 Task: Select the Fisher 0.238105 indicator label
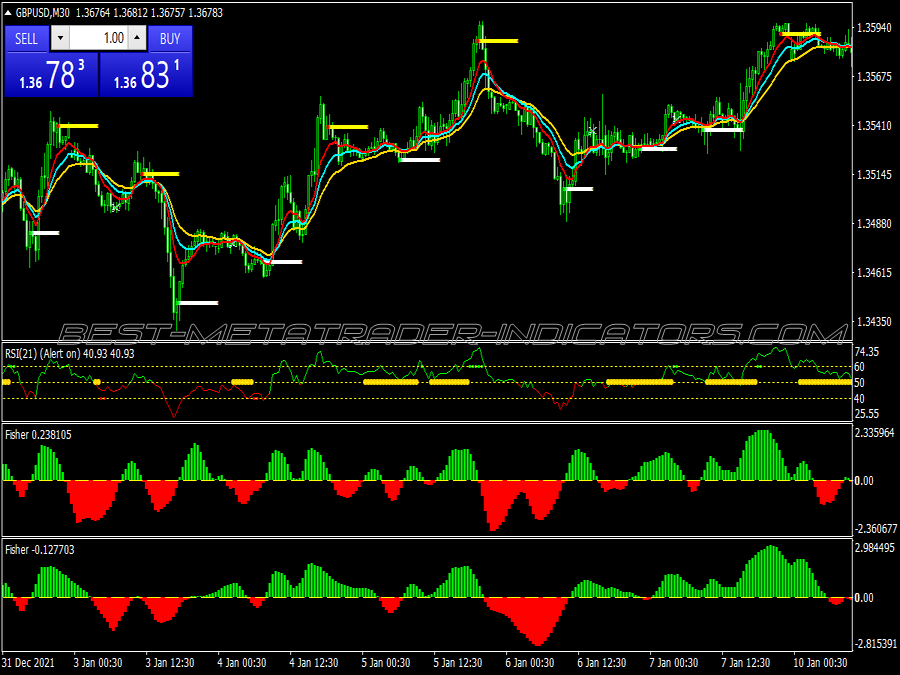click(38, 435)
